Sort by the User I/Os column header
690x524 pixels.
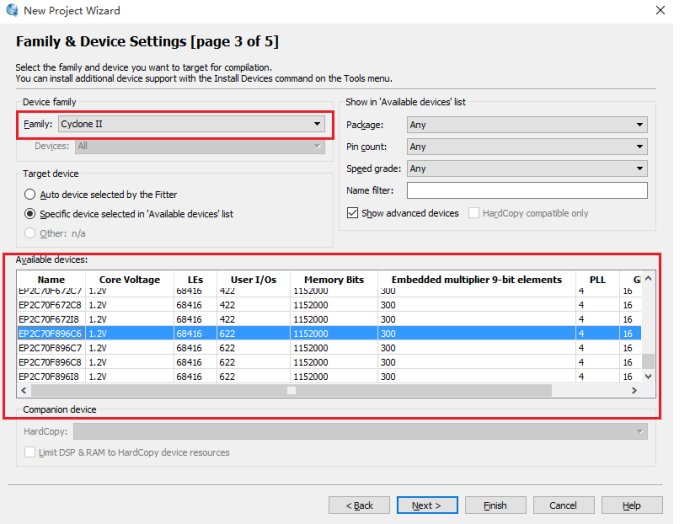[x=253, y=280]
